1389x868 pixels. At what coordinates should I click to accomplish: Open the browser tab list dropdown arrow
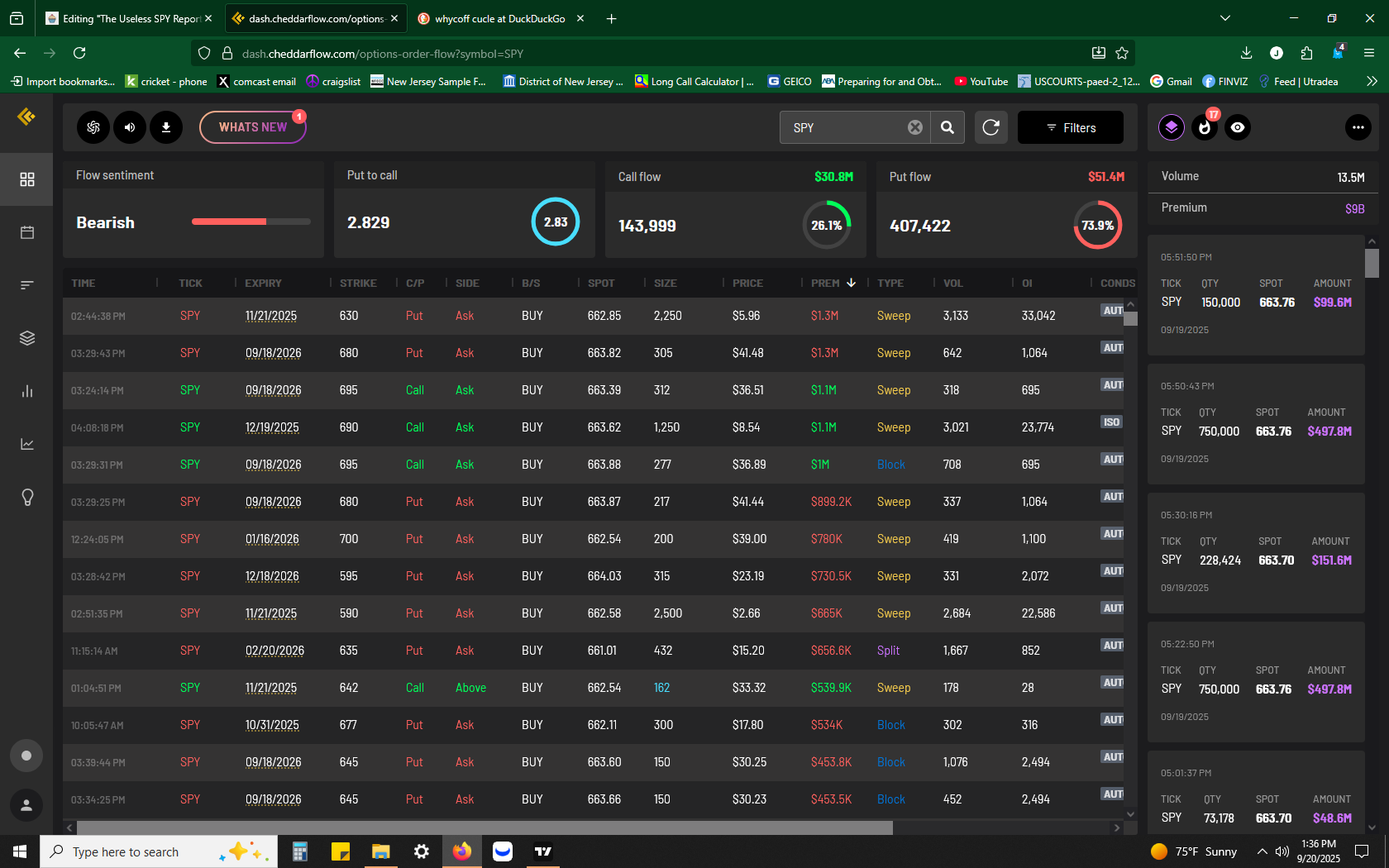1225,18
